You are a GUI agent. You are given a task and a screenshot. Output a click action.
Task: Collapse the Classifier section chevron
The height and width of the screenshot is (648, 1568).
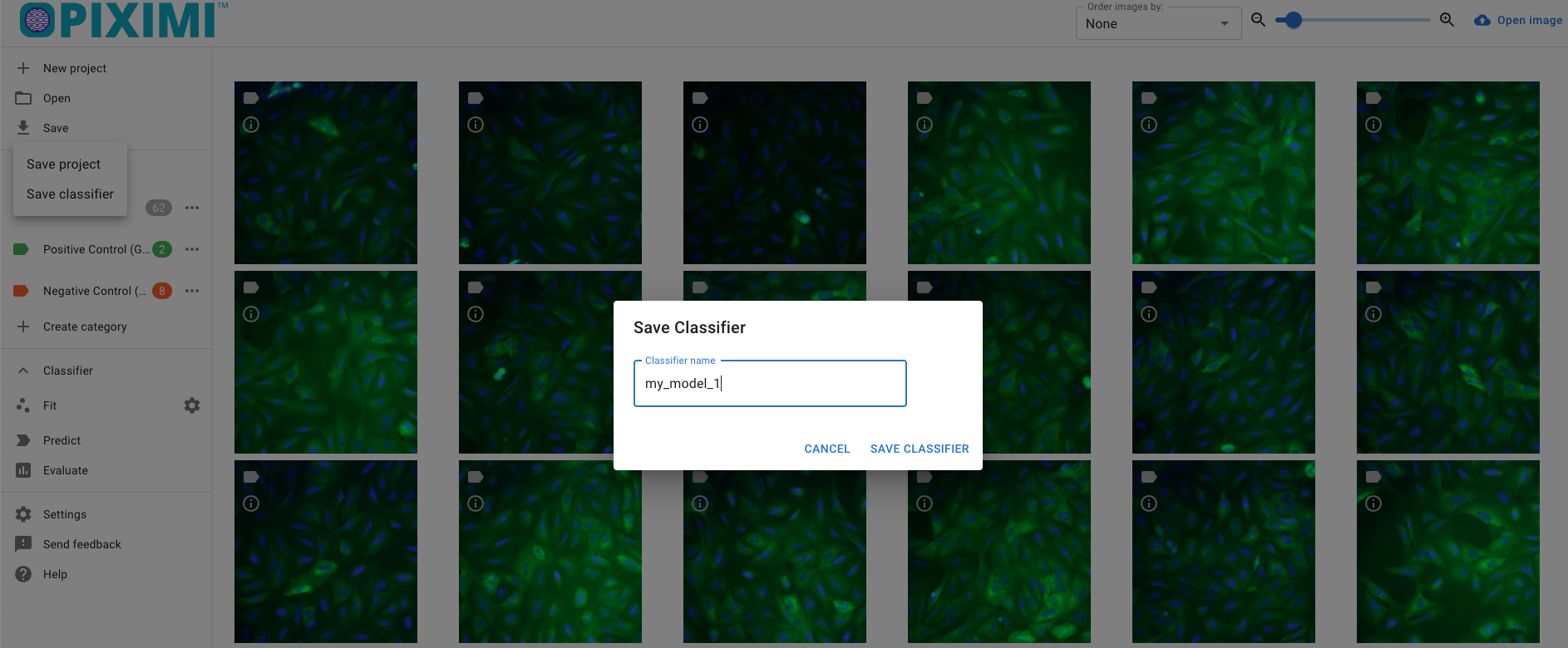23,371
